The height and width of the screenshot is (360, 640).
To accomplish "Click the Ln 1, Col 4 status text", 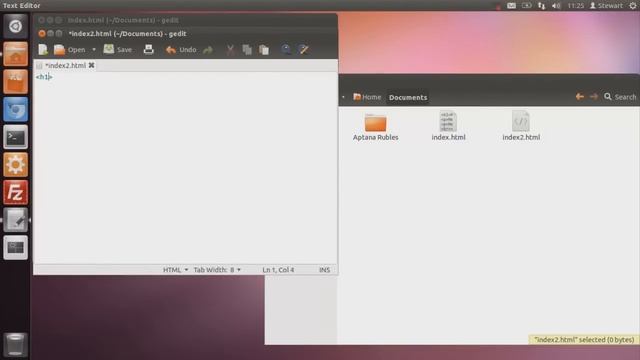I will (x=278, y=270).
